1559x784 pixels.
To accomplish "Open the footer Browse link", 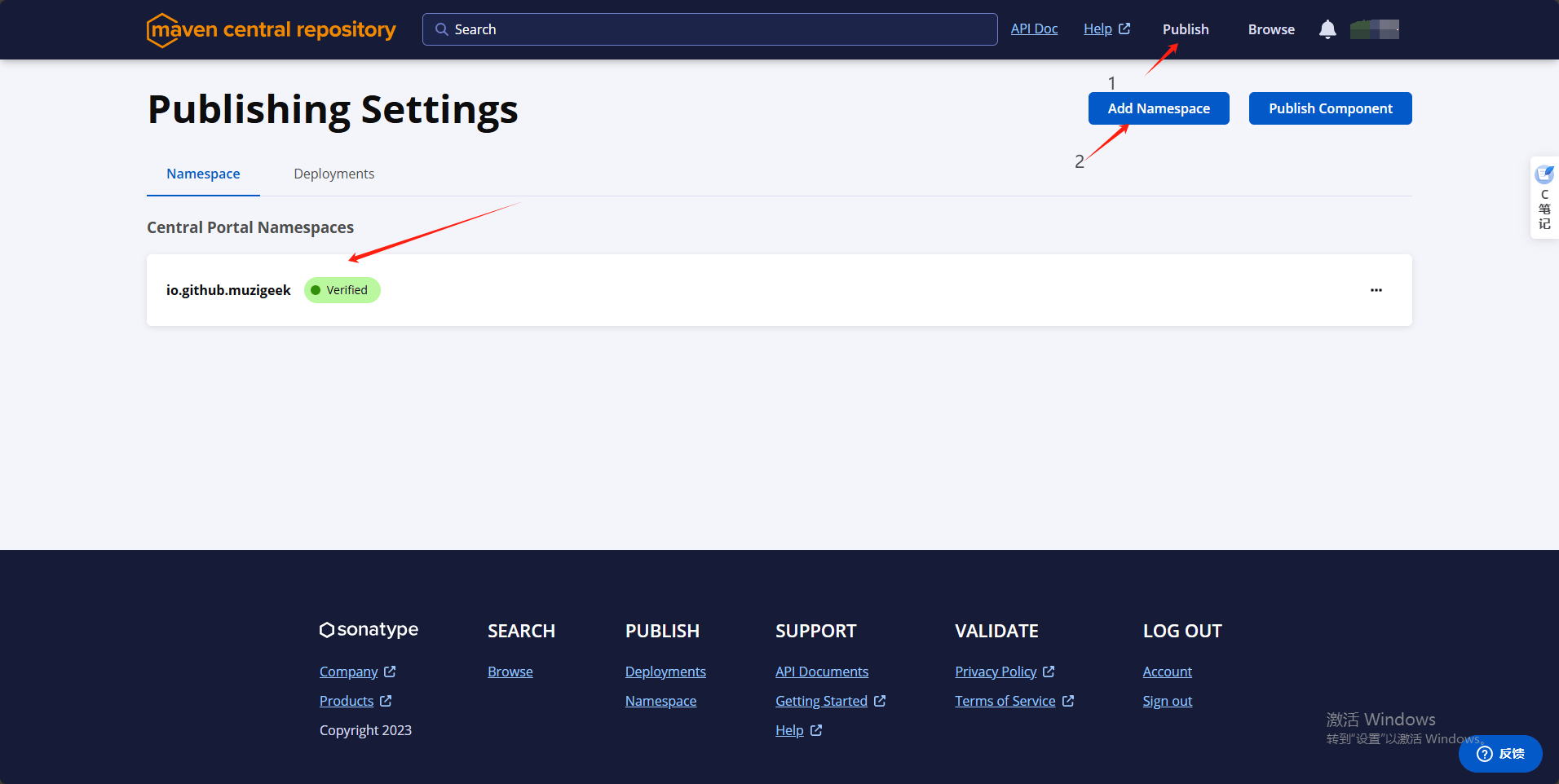I will (510, 672).
